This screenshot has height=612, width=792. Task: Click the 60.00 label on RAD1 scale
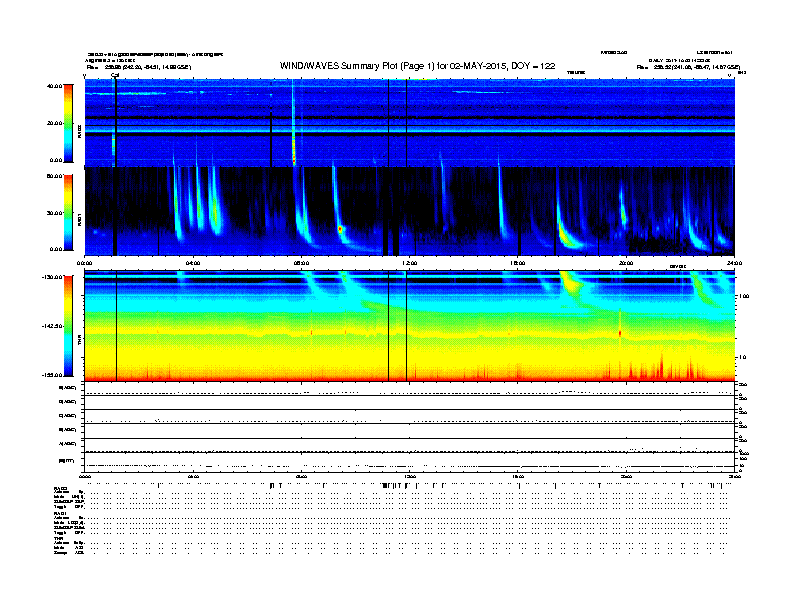(54, 176)
